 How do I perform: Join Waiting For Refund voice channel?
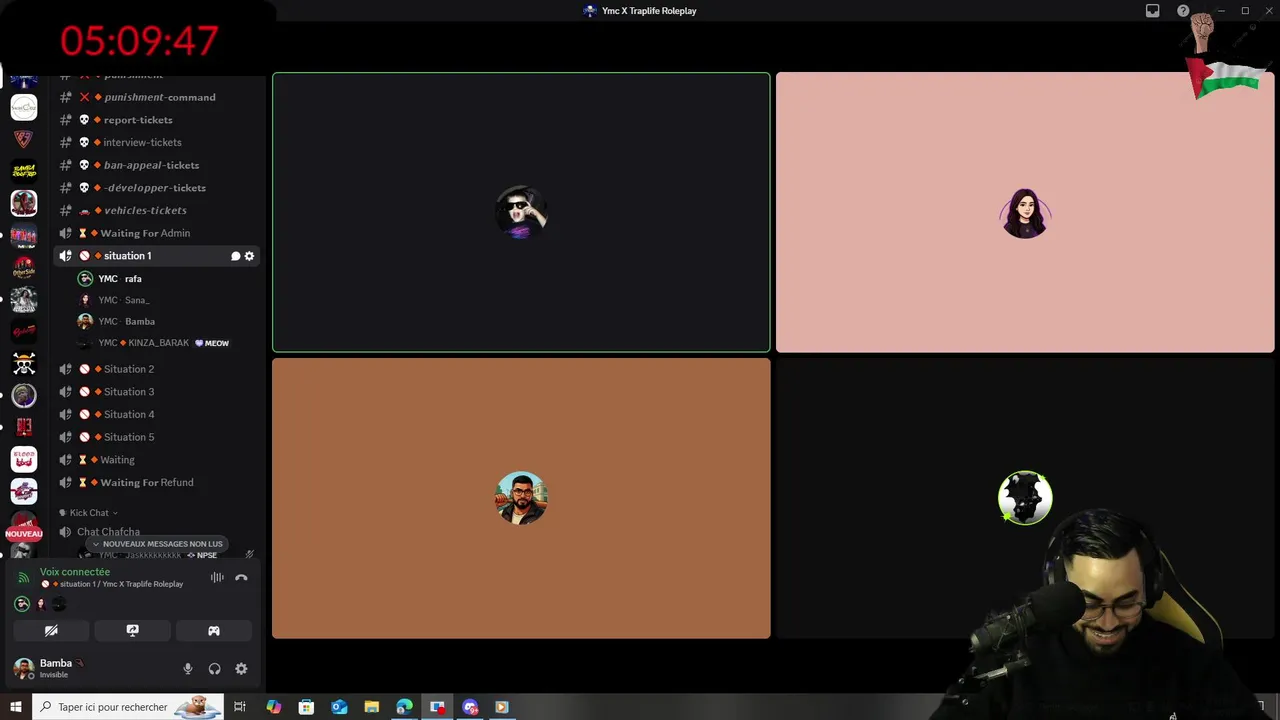point(158,482)
